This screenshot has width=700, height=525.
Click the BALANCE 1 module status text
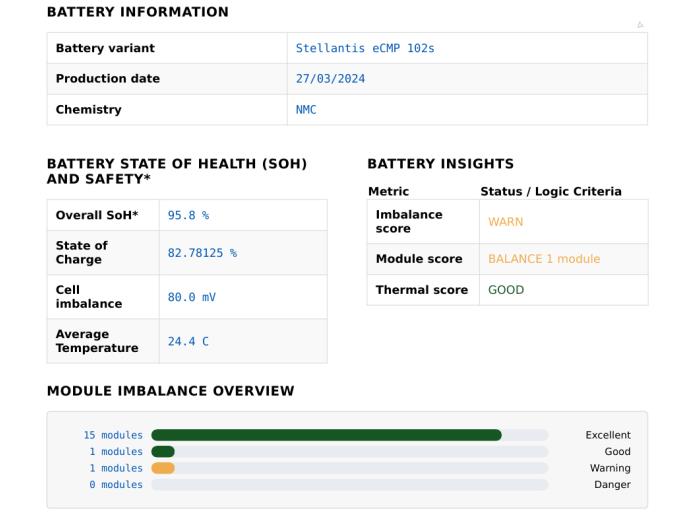click(x=544, y=259)
